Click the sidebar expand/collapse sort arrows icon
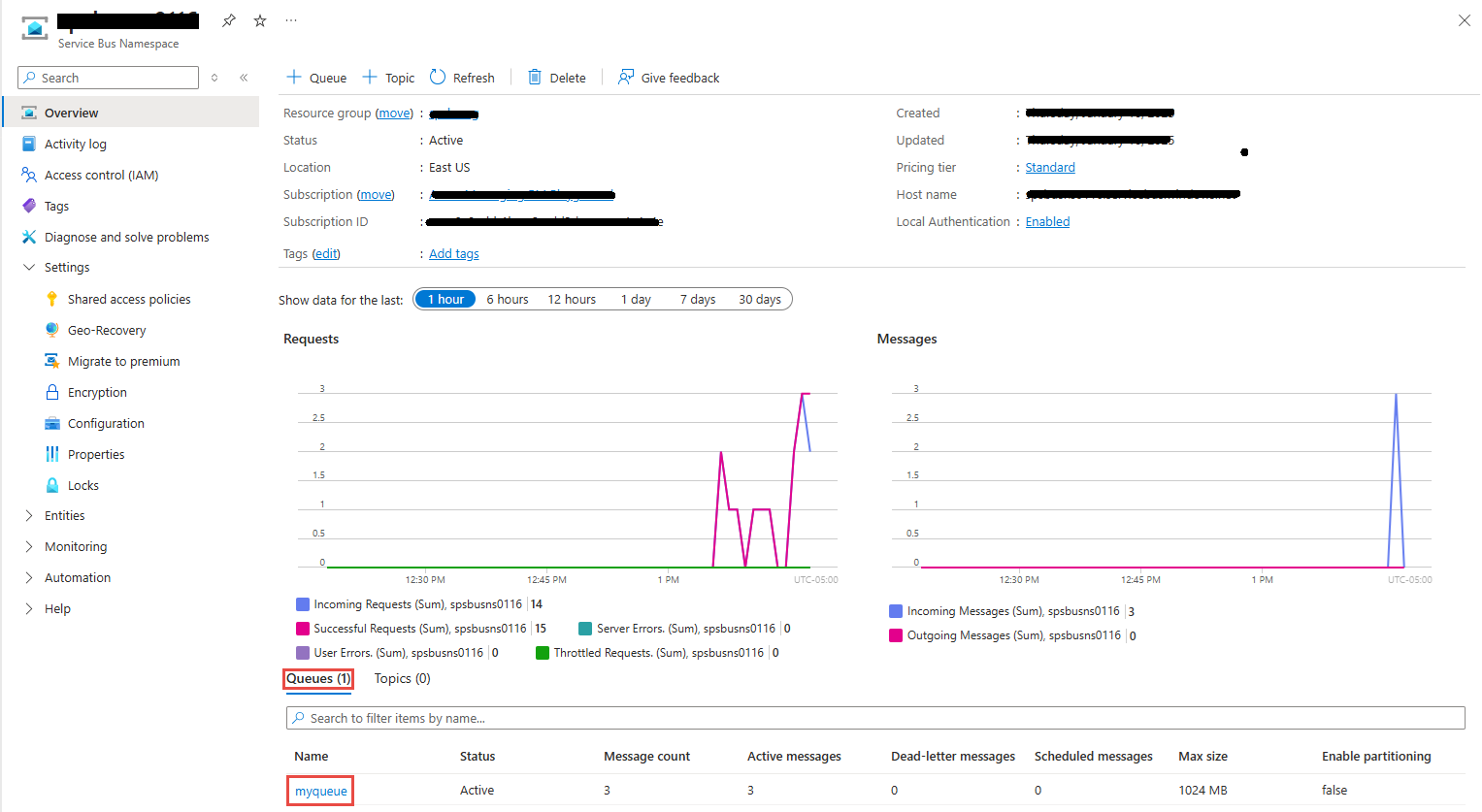This screenshot has height=812, width=1482. 214,78
